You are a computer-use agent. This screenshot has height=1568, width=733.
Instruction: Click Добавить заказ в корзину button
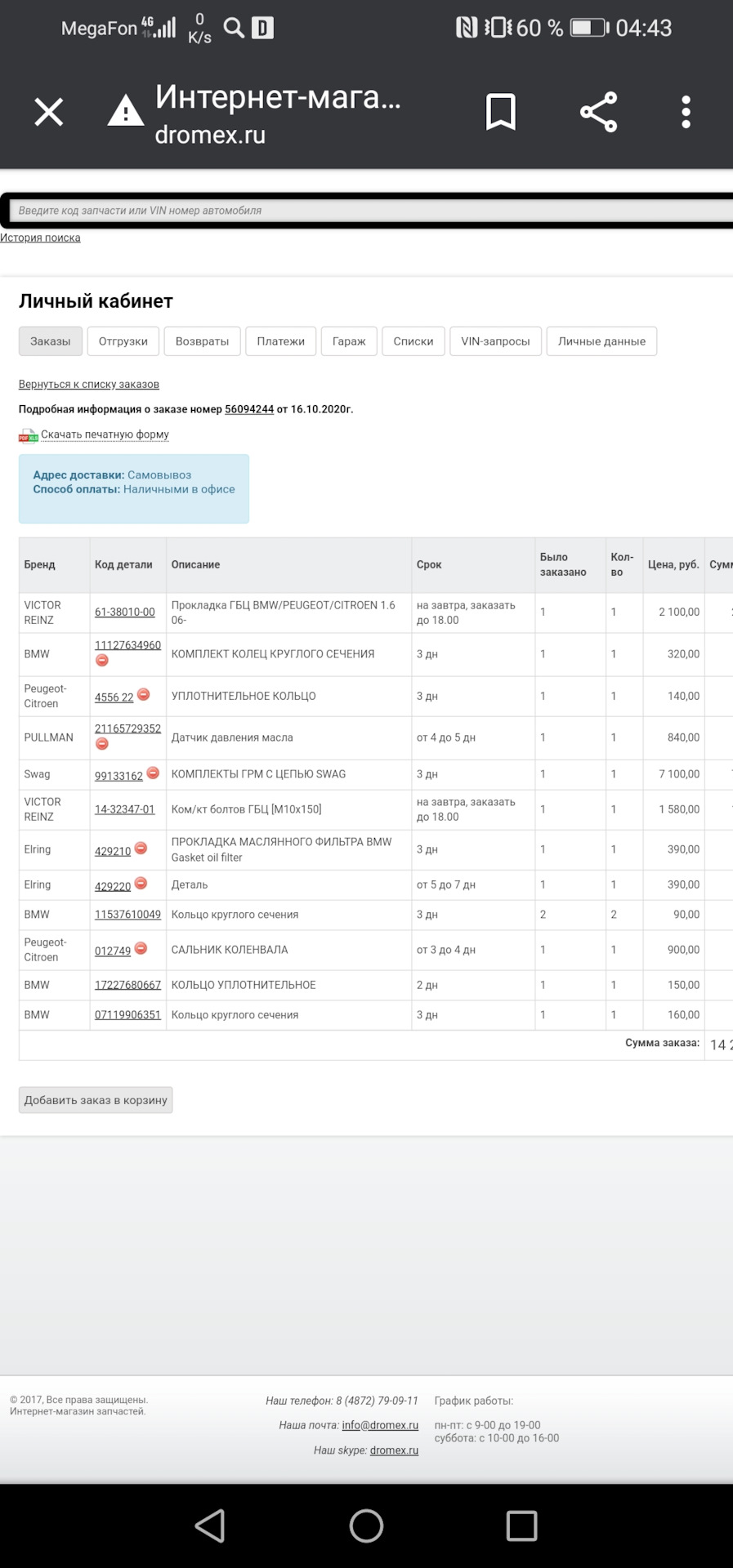[96, 1100]
